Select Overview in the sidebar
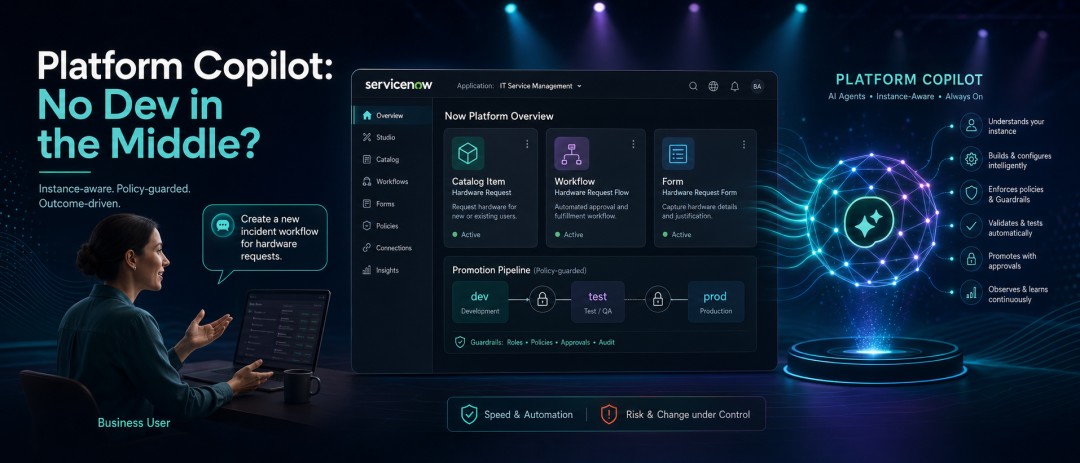The image size is (1080, 463). pyautogui.click(x=393, y=115)
